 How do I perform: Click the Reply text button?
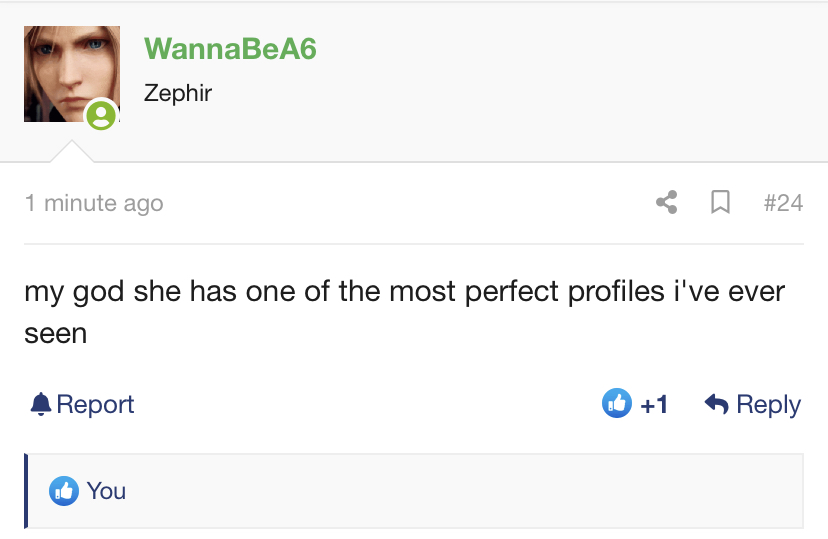[769, 405]
